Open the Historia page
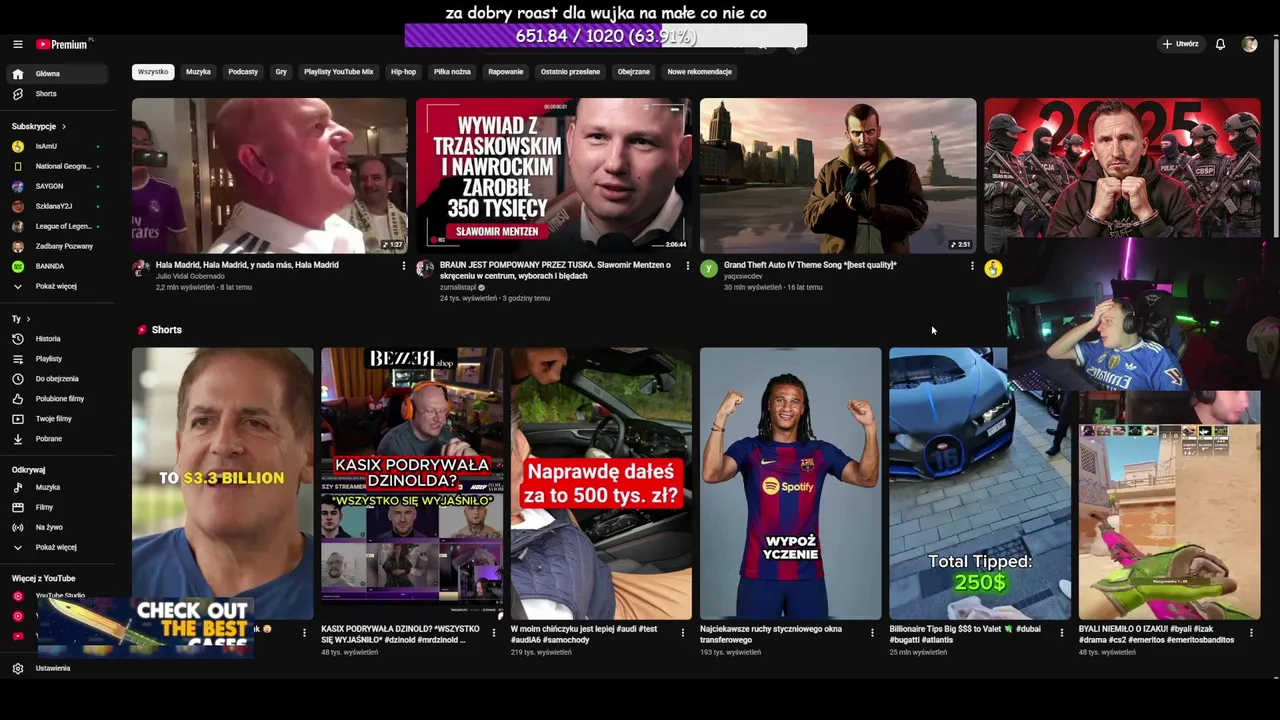 pyautogui.click(x=59, y=339)
